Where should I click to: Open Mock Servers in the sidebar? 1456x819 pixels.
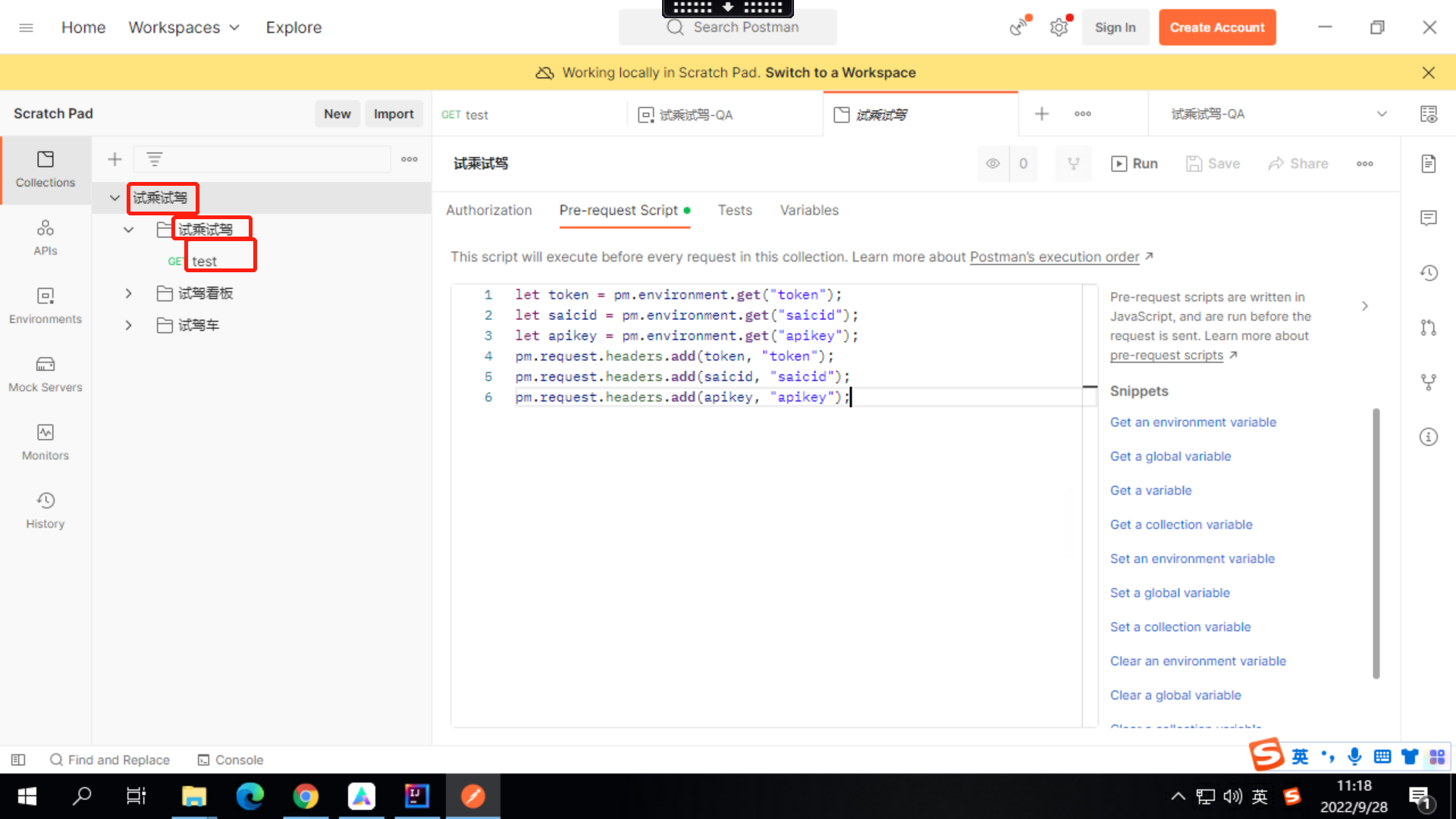[x=45, y=373]
